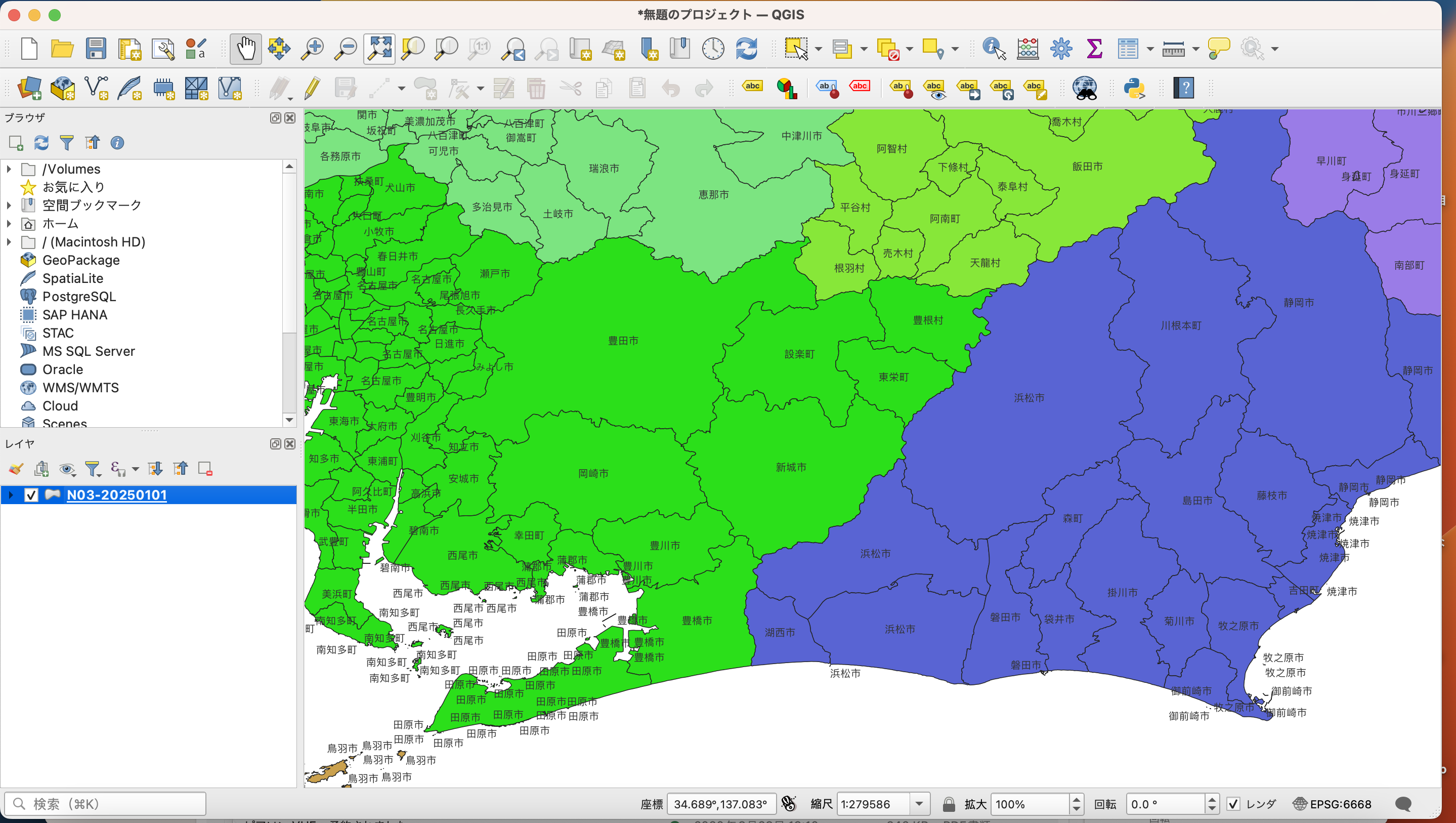Expand the /Volumes browser node
The width and height of the screenshot is (1456, 823).
point(9,169)
